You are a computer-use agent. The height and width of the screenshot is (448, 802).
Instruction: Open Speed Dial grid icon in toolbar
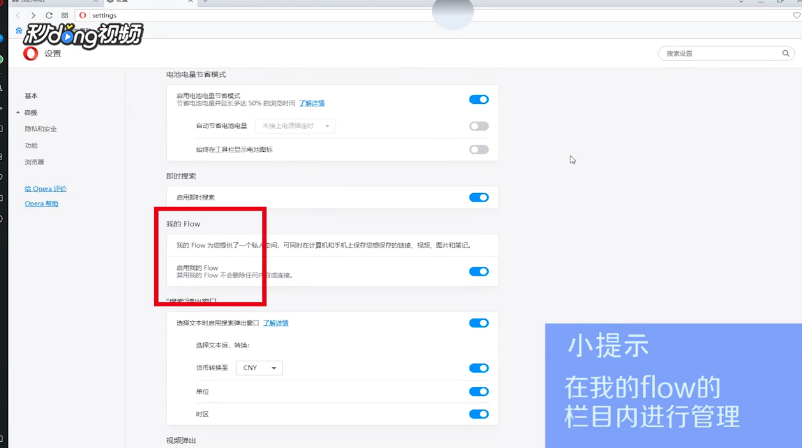tap(64, 15)
